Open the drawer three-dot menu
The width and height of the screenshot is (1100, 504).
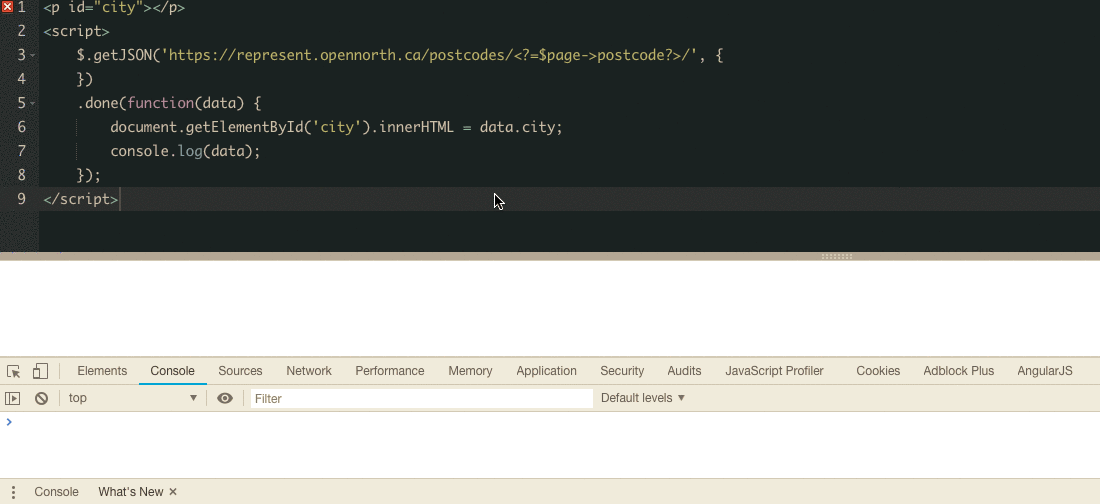point(14,492)
